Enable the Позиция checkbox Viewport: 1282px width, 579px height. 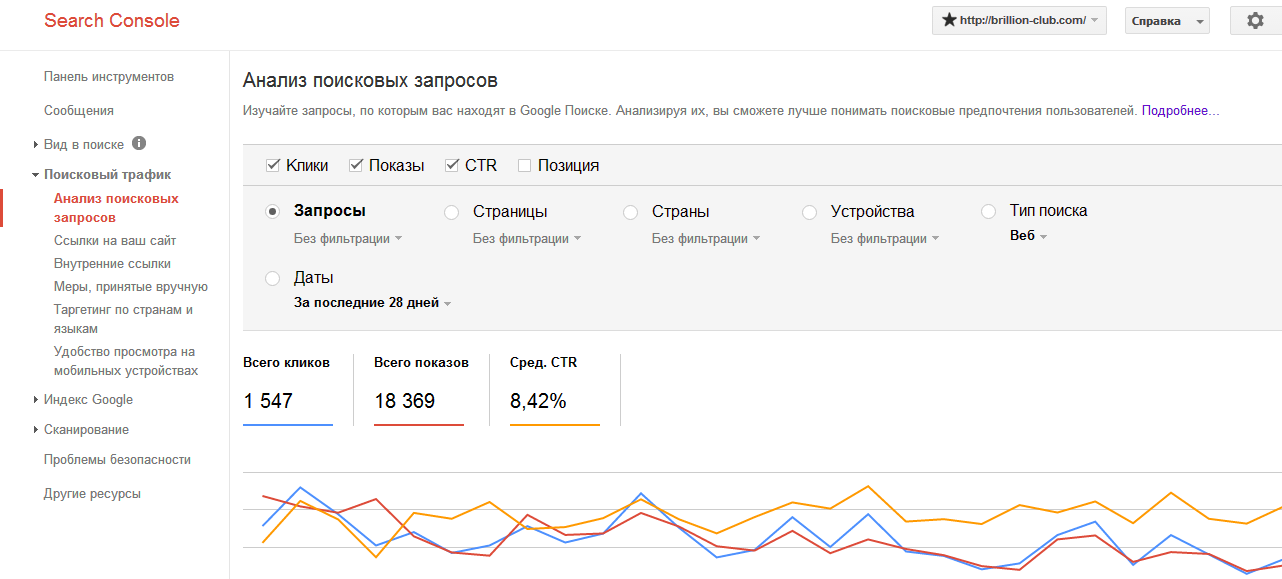pyautogui.click(x=525, y=166)
